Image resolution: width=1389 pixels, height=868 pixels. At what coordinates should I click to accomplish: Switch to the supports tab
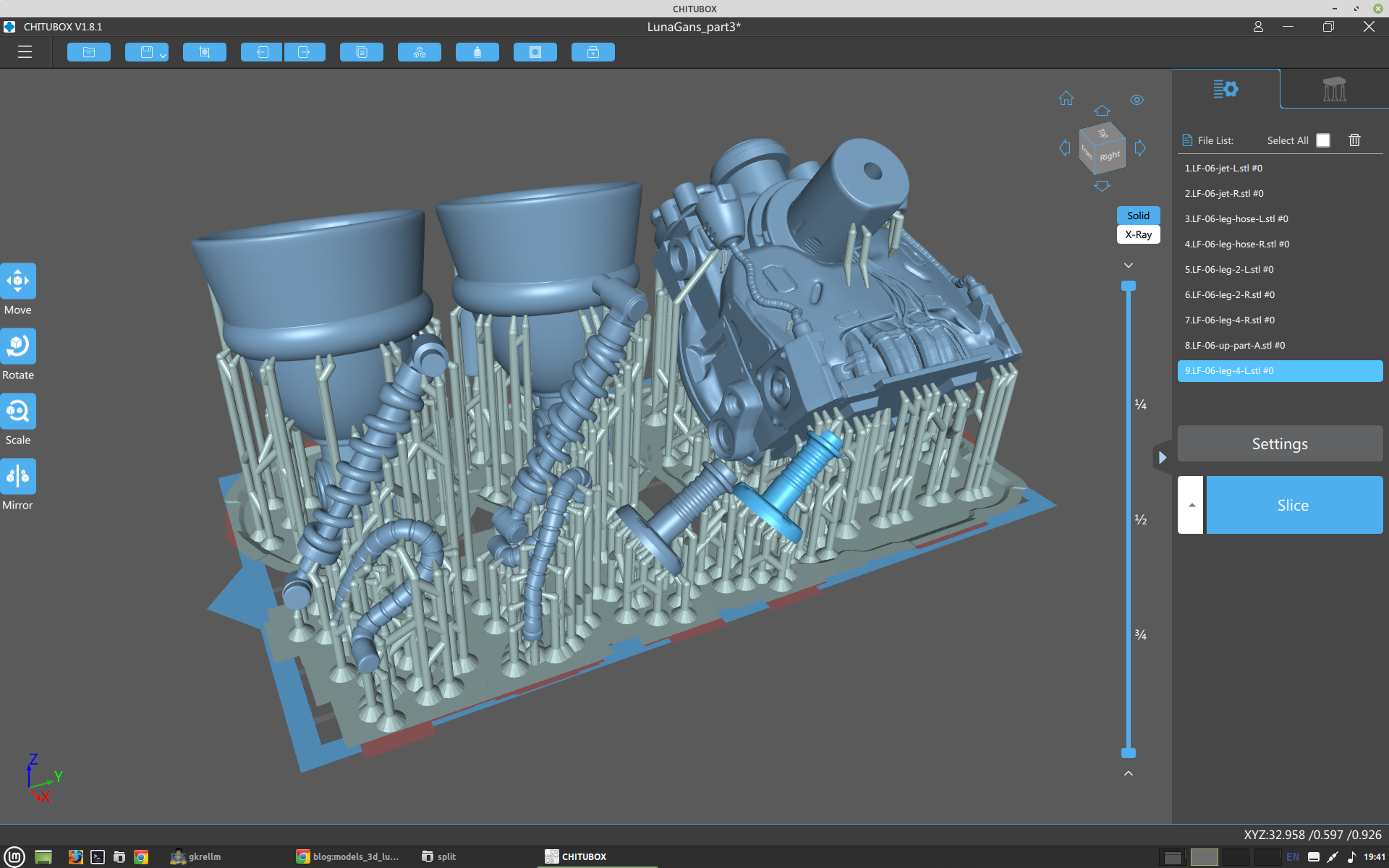(x=1334, y=90)
